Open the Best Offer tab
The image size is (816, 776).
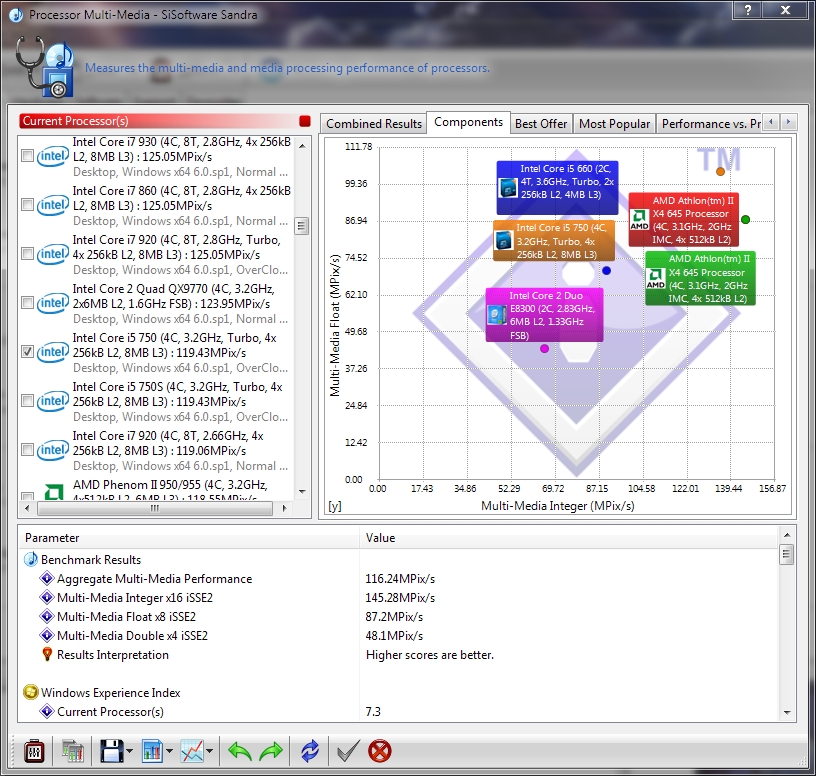tap(541, 124)
